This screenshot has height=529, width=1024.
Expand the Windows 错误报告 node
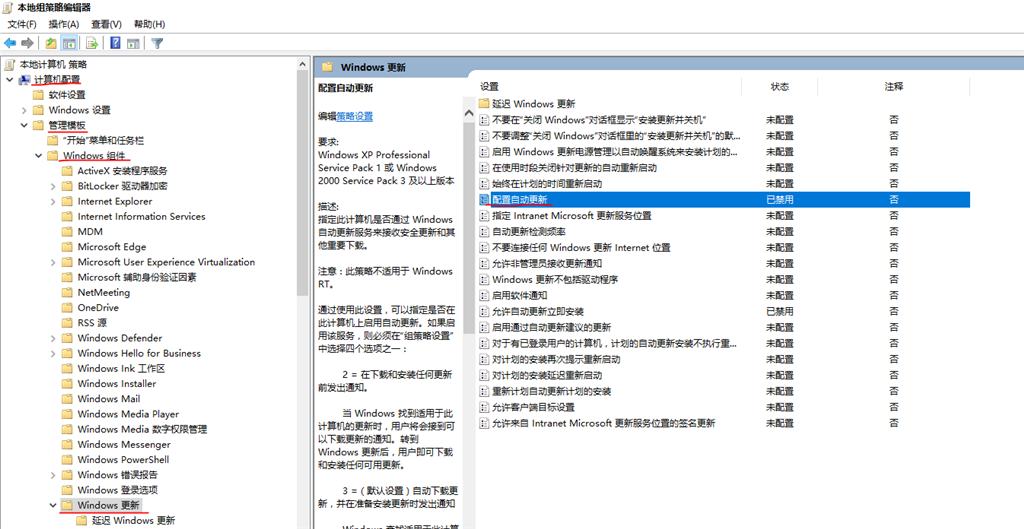tap(53, 474)
